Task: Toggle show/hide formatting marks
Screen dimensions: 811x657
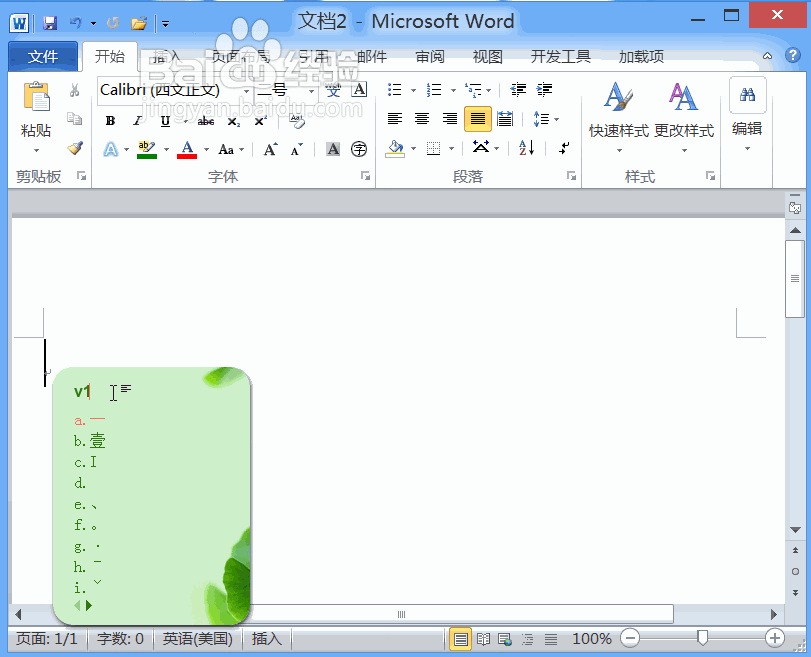Action: pyautogui.click(x=562, y=148)
